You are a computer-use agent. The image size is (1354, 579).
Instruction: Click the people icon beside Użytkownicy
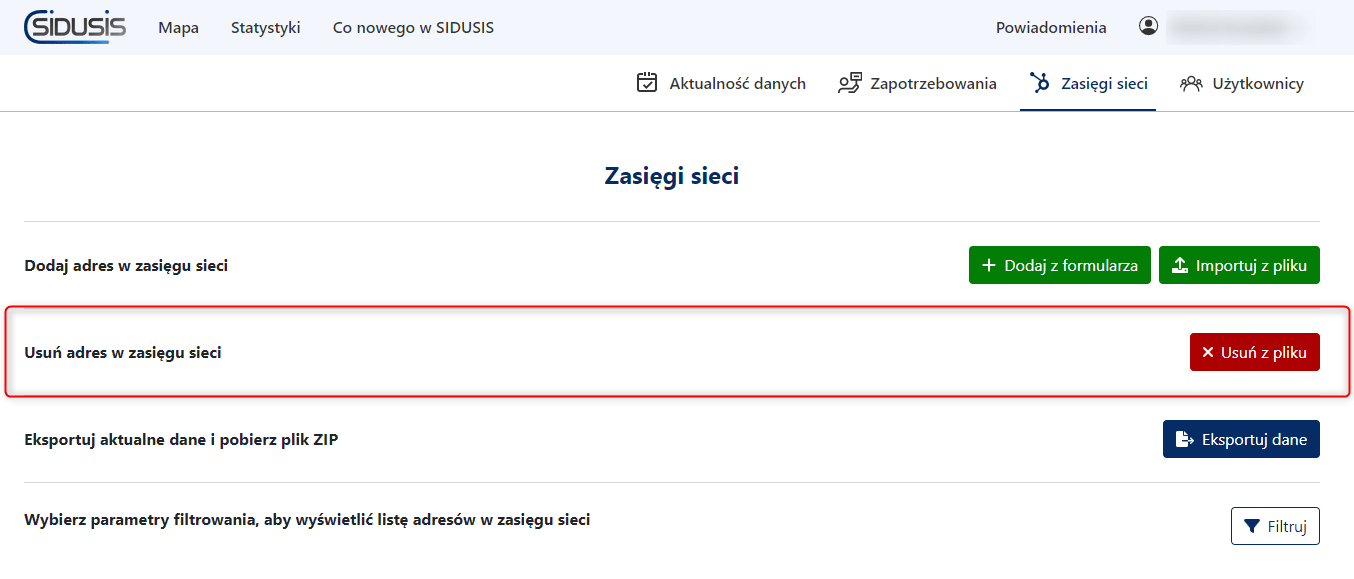tap(1191, 84)
